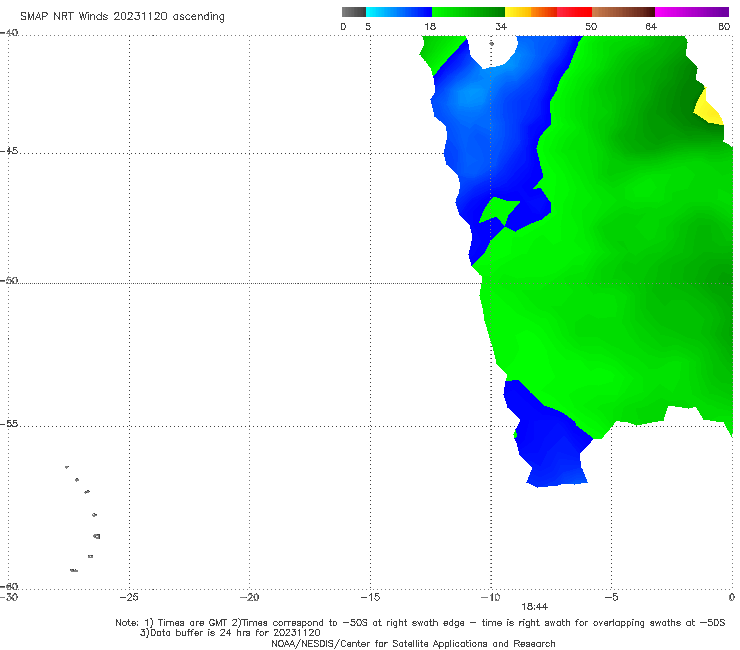Click the color bar label '18'
Screen dimensions: 740x650
(x=430, y=27)
